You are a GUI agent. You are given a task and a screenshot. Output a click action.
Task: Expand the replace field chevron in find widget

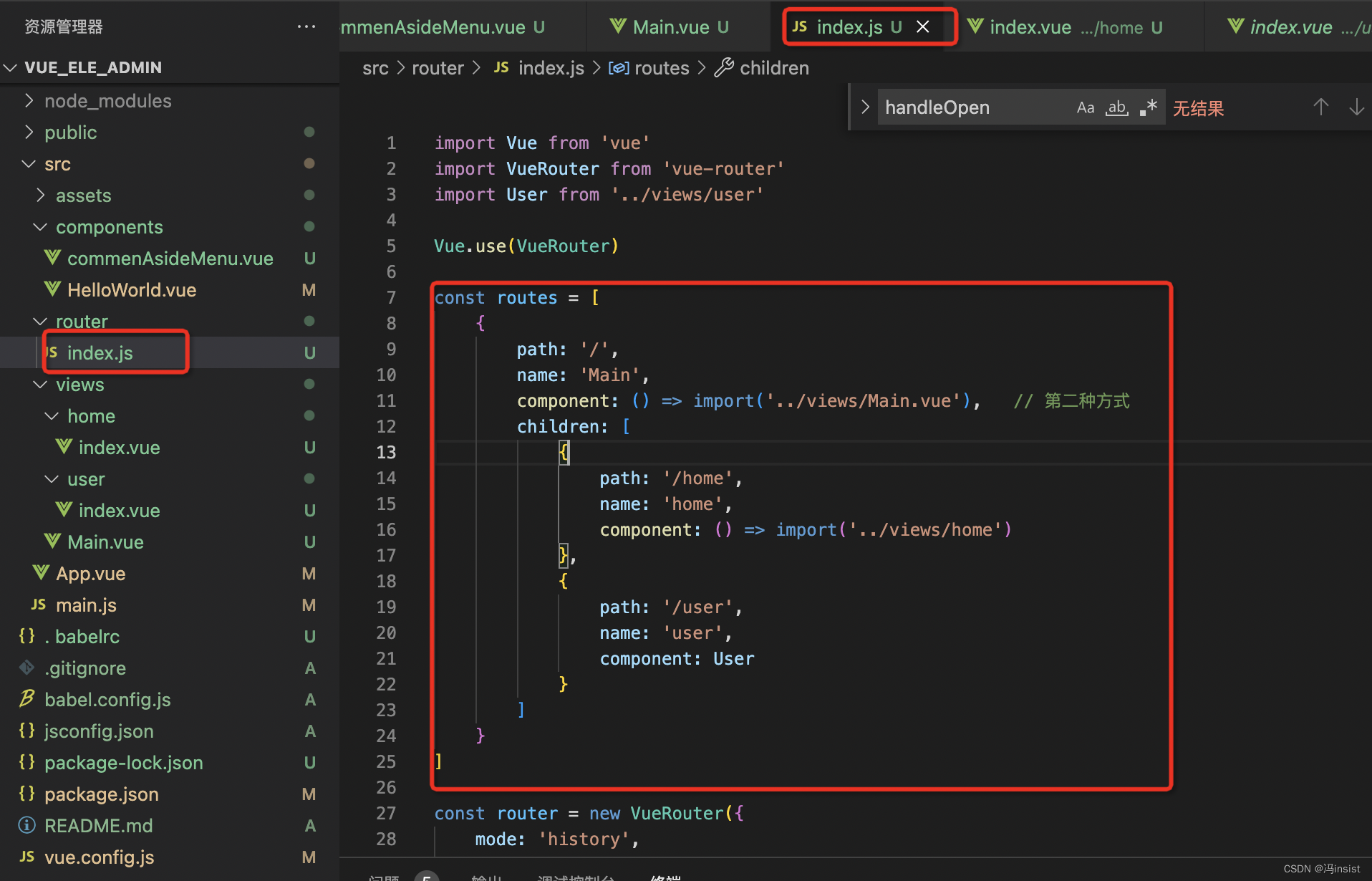pyautogui.click(x=865, y=107)
